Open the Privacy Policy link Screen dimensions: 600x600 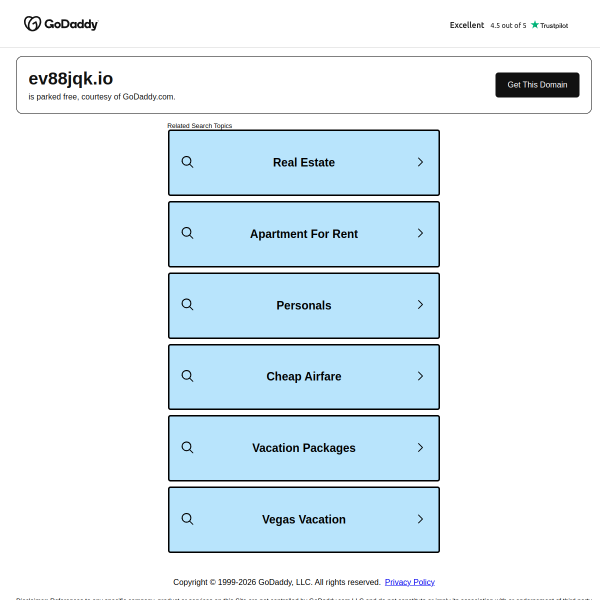pyautogui.click(x=409, y=582)
